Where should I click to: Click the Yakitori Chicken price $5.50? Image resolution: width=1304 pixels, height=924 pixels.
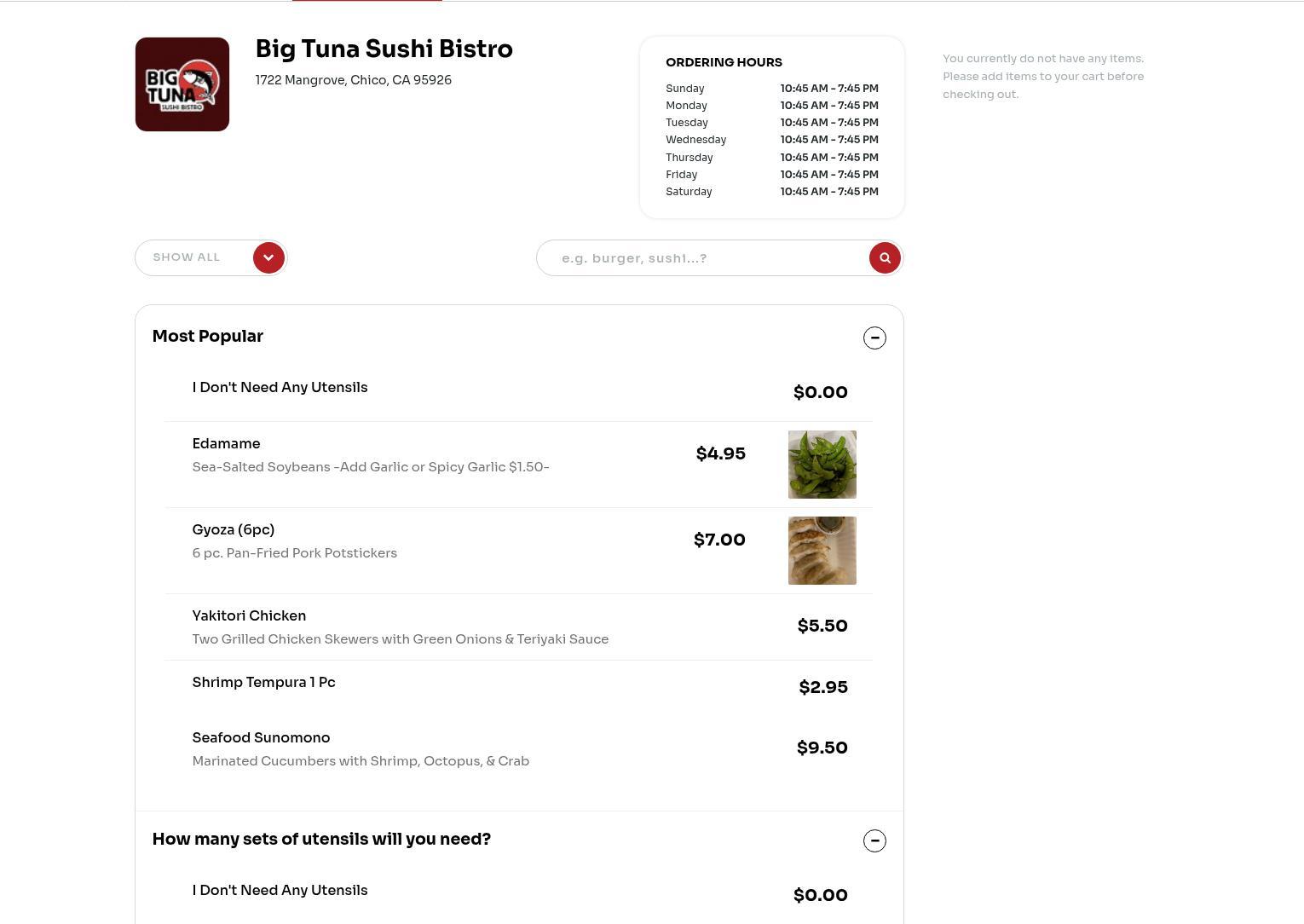[x=822, y=626]
